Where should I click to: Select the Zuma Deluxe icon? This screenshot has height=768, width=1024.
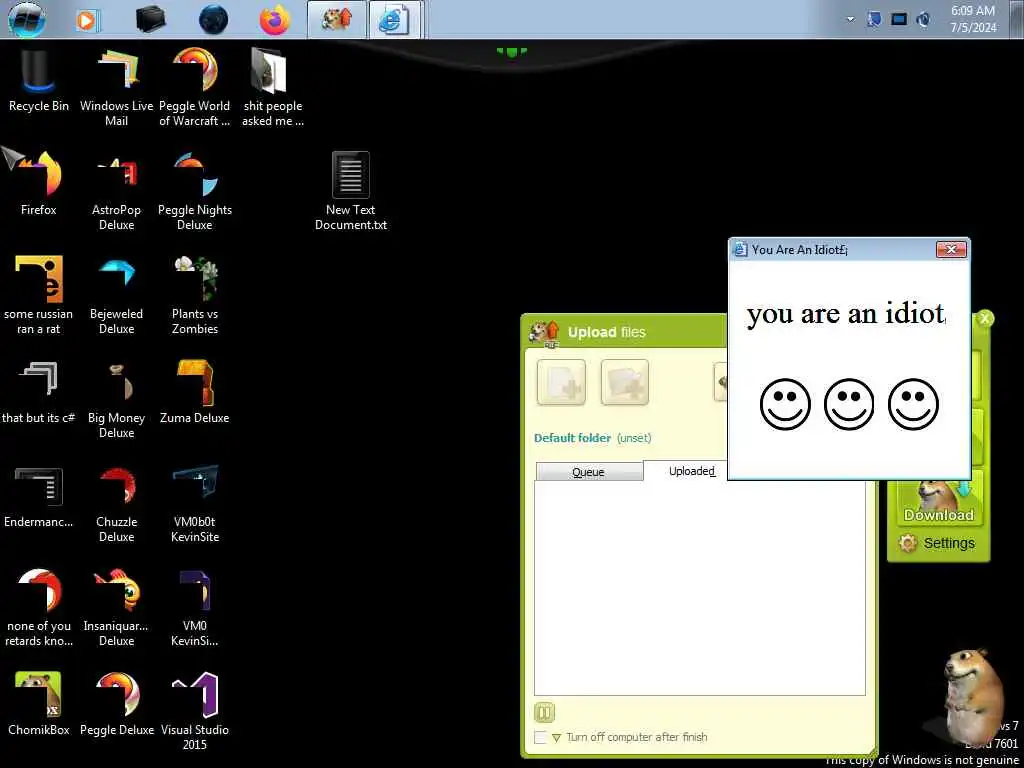tap(195, 392)
